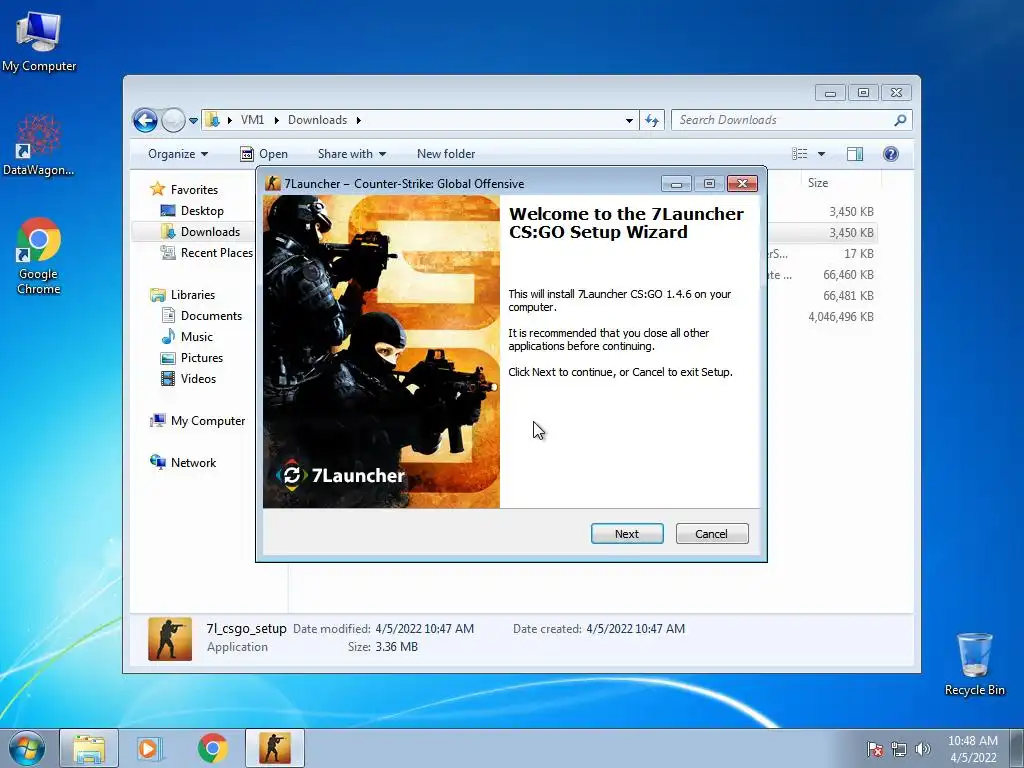Open the address bar history dropdown
The image size is (1024, 768).
click(x=629, y=121)
